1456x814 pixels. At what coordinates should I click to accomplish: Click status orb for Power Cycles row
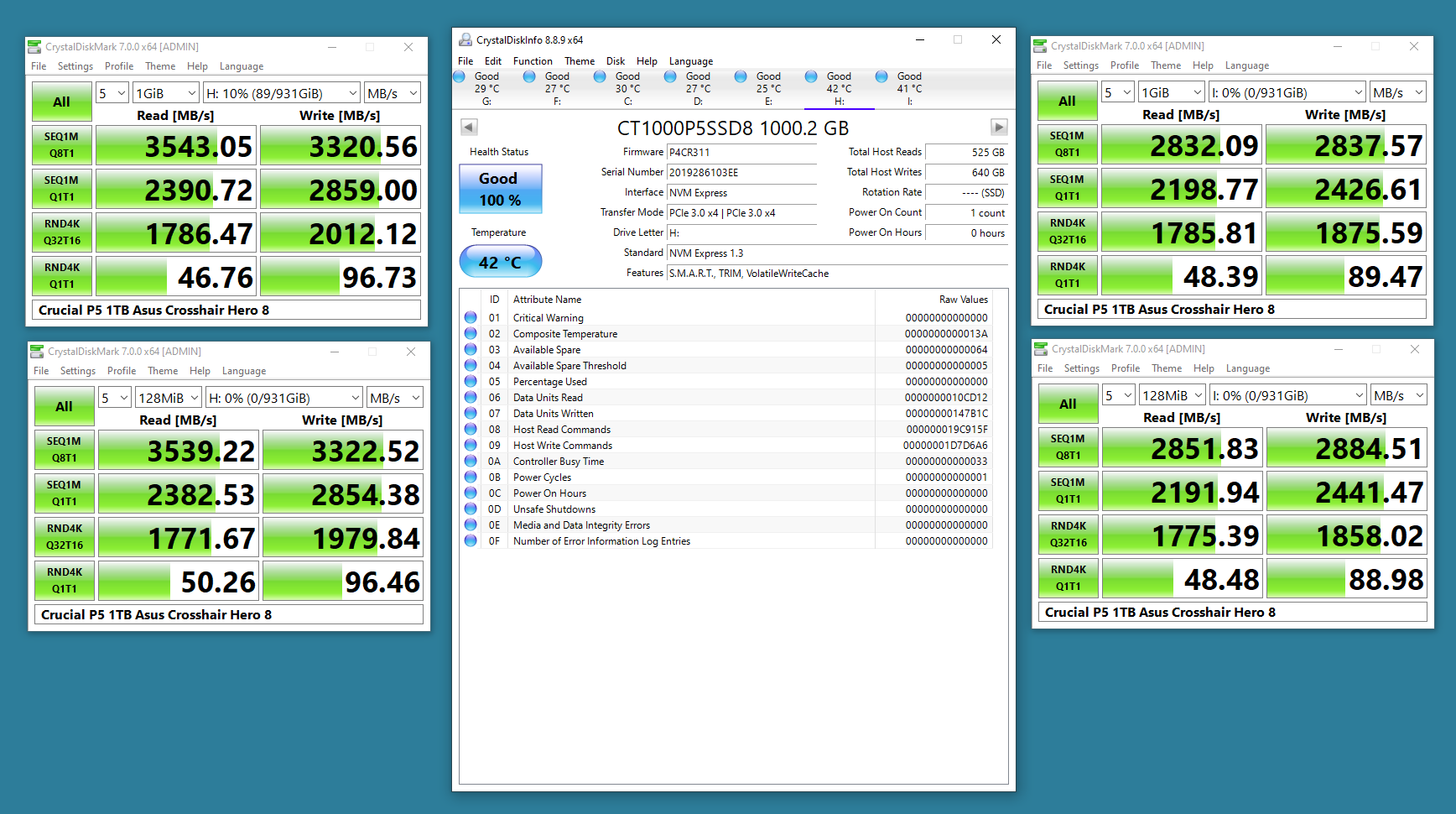471,477
